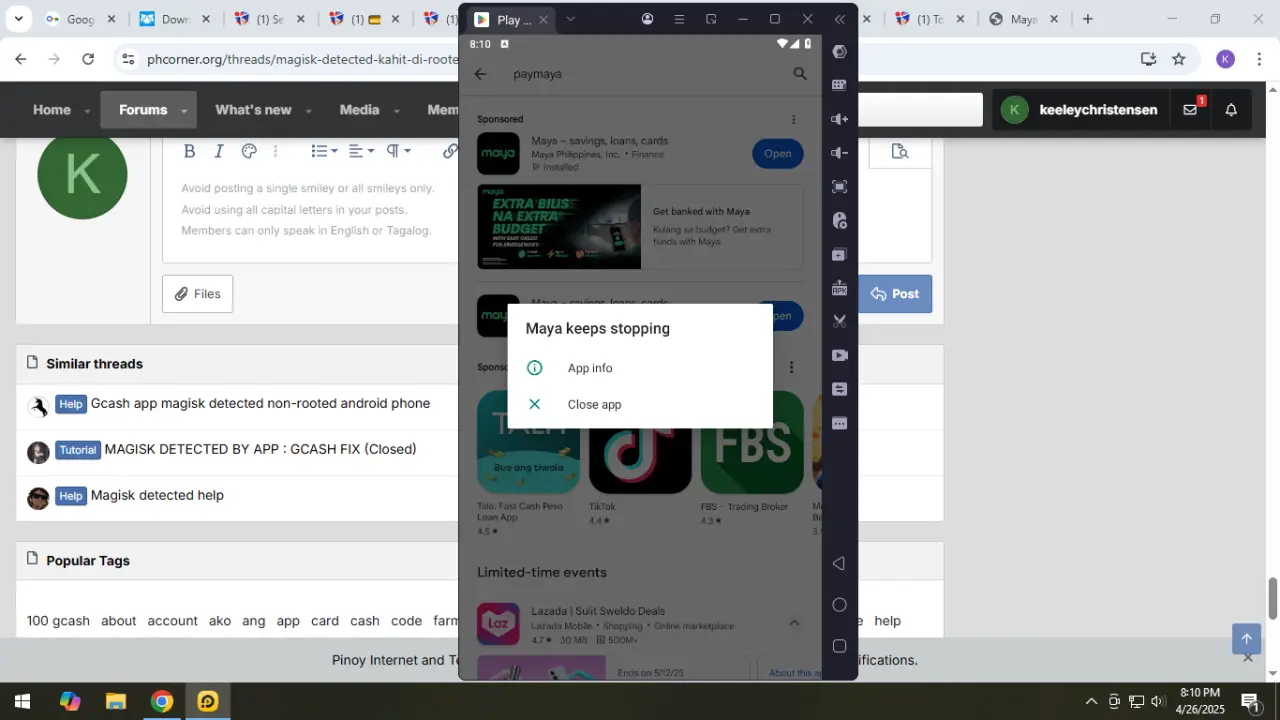Click LDPlayer icon in taskbar
1280x720 pixels.
point(208,701)
